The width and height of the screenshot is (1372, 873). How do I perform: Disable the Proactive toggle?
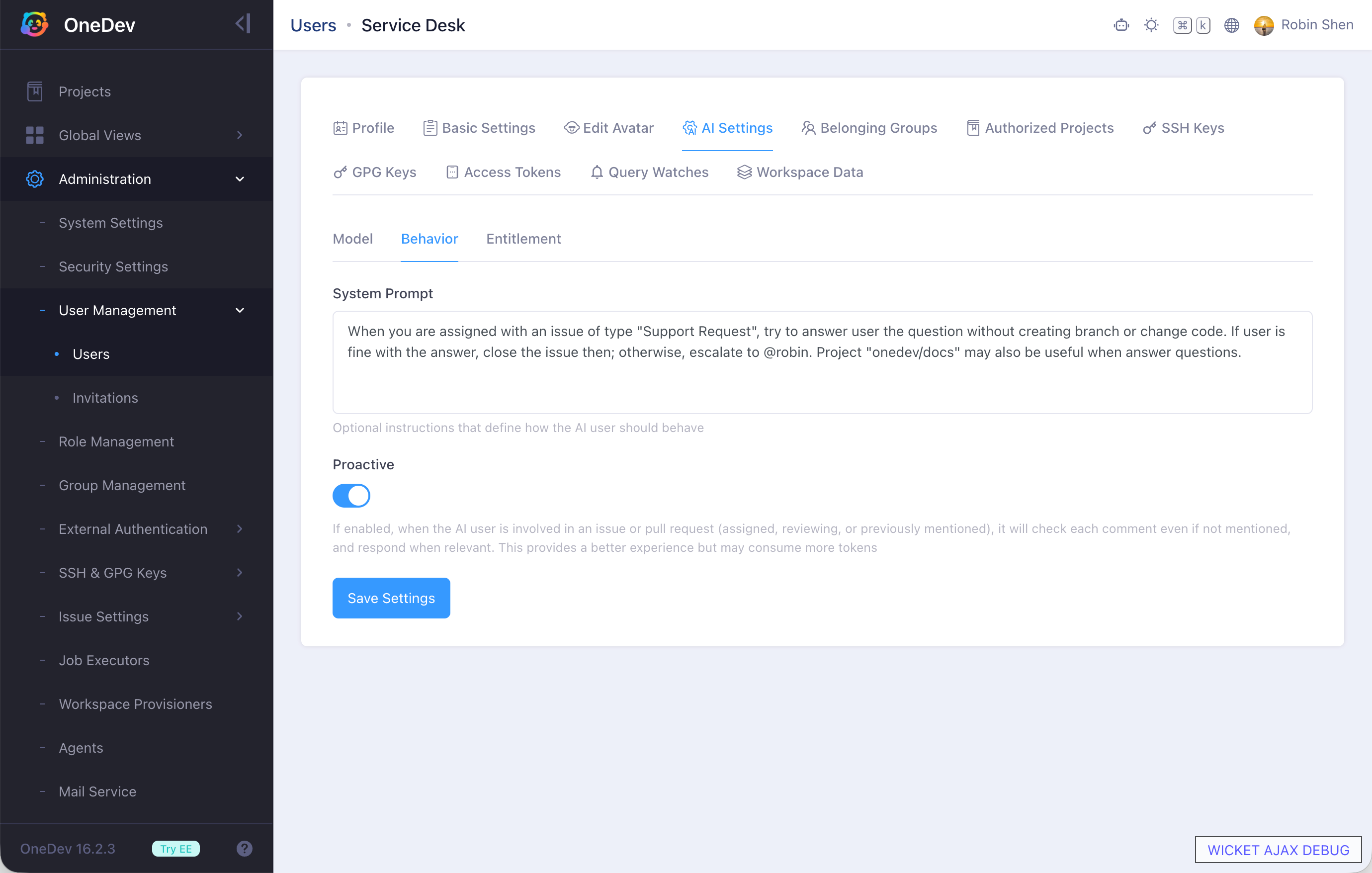pyautogui.click(x=351, y=495)
